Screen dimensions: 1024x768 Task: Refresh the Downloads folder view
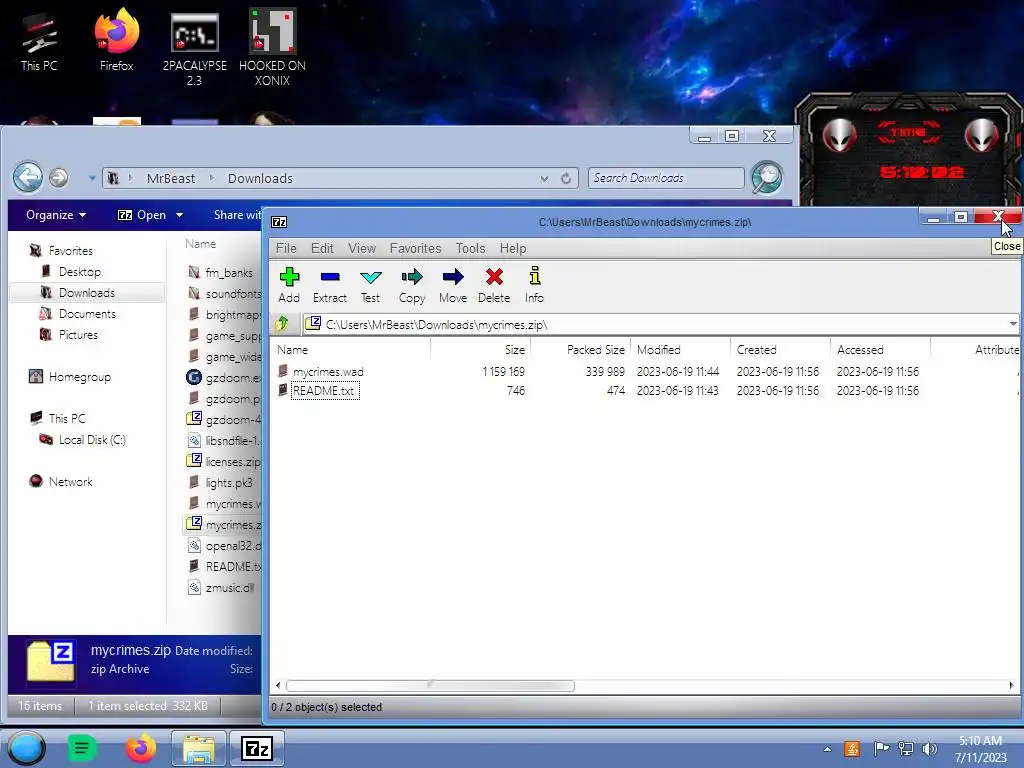566,178
